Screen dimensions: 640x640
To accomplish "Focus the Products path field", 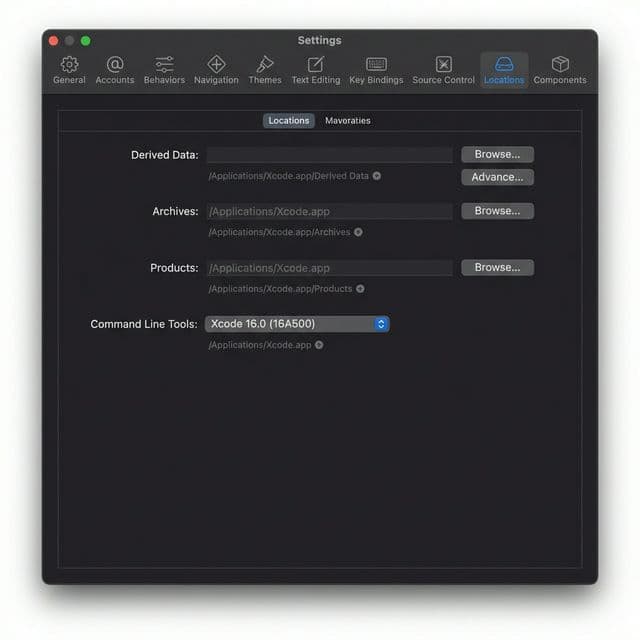I will [x=329, y=268].
